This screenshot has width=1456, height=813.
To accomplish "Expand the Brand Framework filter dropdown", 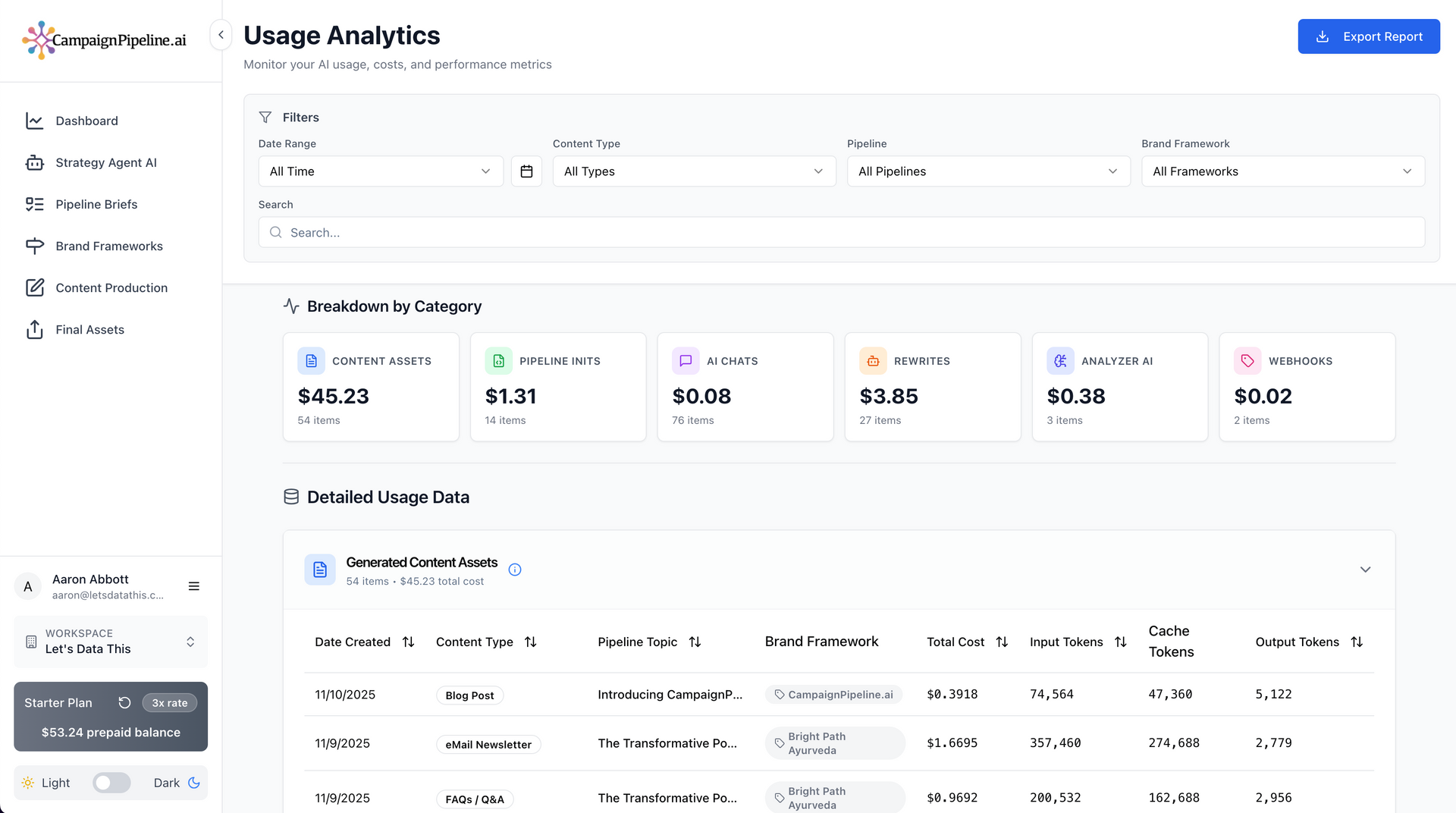I will click(1282, 171).
